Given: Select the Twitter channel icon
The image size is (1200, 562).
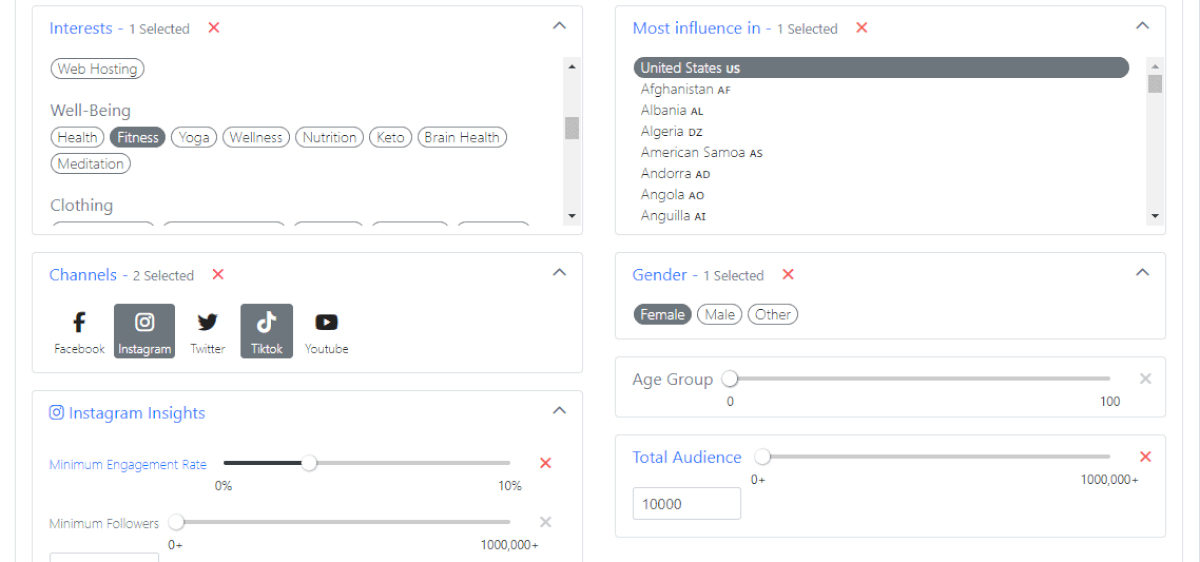Looking at the screenshot, I should coord(207,332).
